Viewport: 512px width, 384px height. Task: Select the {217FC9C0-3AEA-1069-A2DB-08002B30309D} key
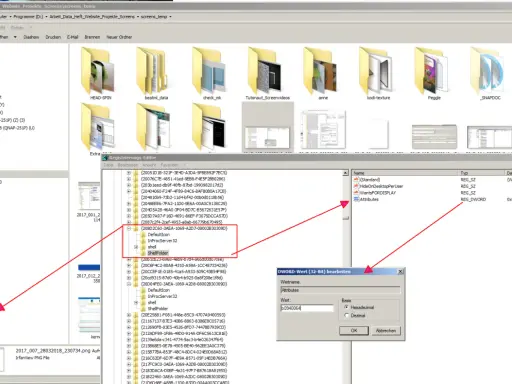(x=184, y=364)
